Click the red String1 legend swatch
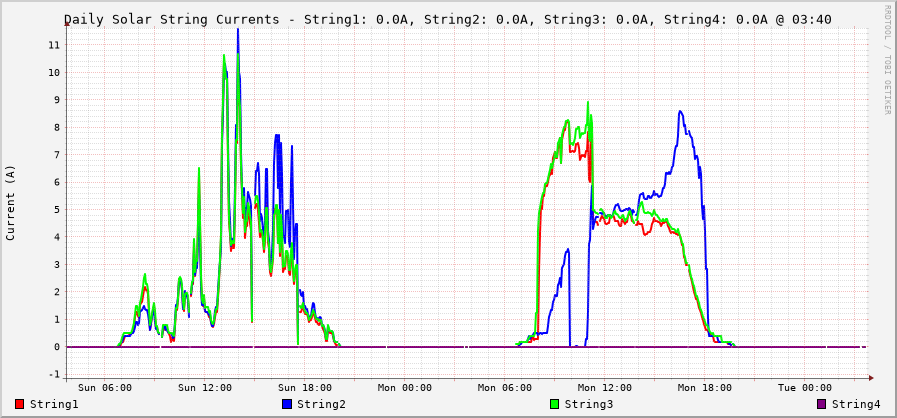 (20, 404)
